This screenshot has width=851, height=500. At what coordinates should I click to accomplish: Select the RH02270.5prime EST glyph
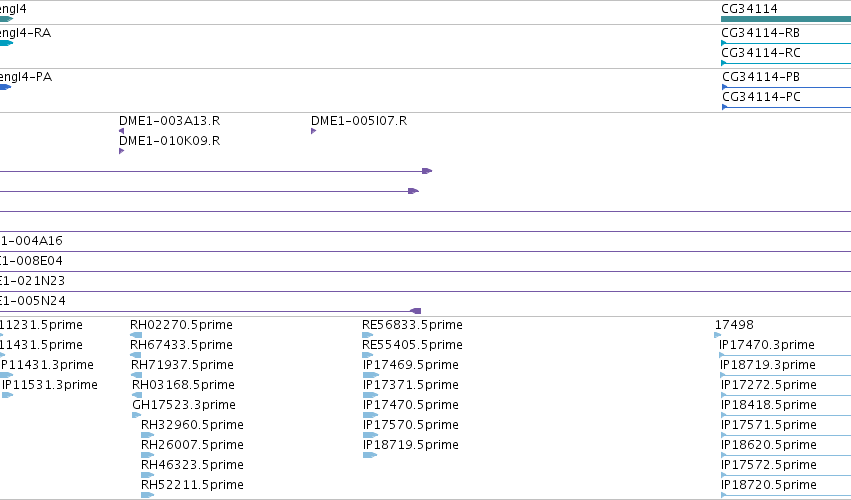[x=136, y=335]
